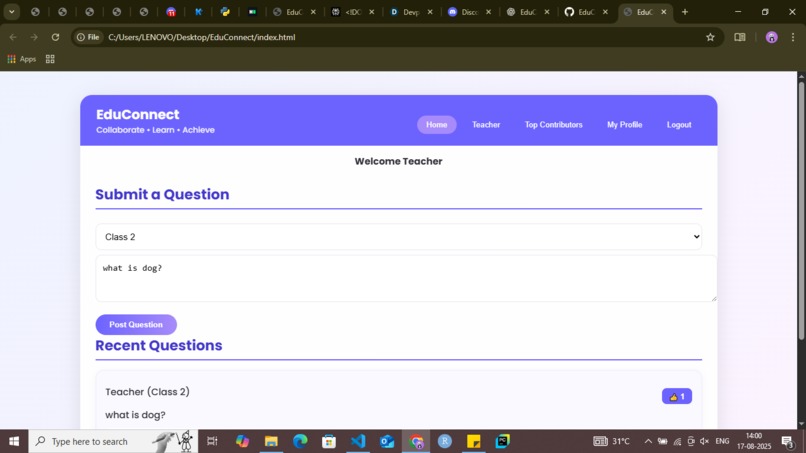Switch to Chrome on the taskbar
Image resolution: width=806 pixels, height=453 pixels.
tap(416, 441)
